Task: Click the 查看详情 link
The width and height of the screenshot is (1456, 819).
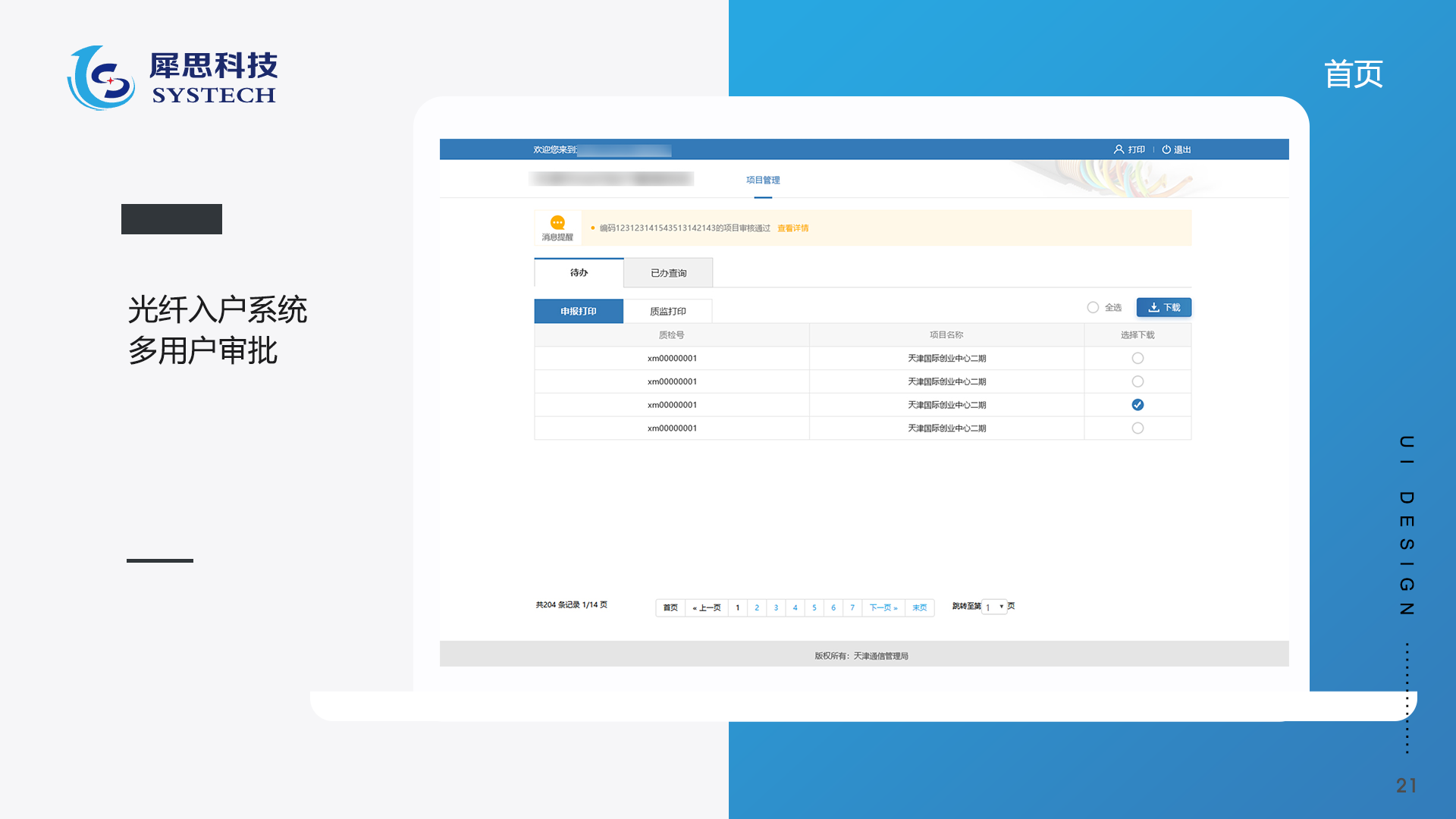Action: click(x=792, y=228)
